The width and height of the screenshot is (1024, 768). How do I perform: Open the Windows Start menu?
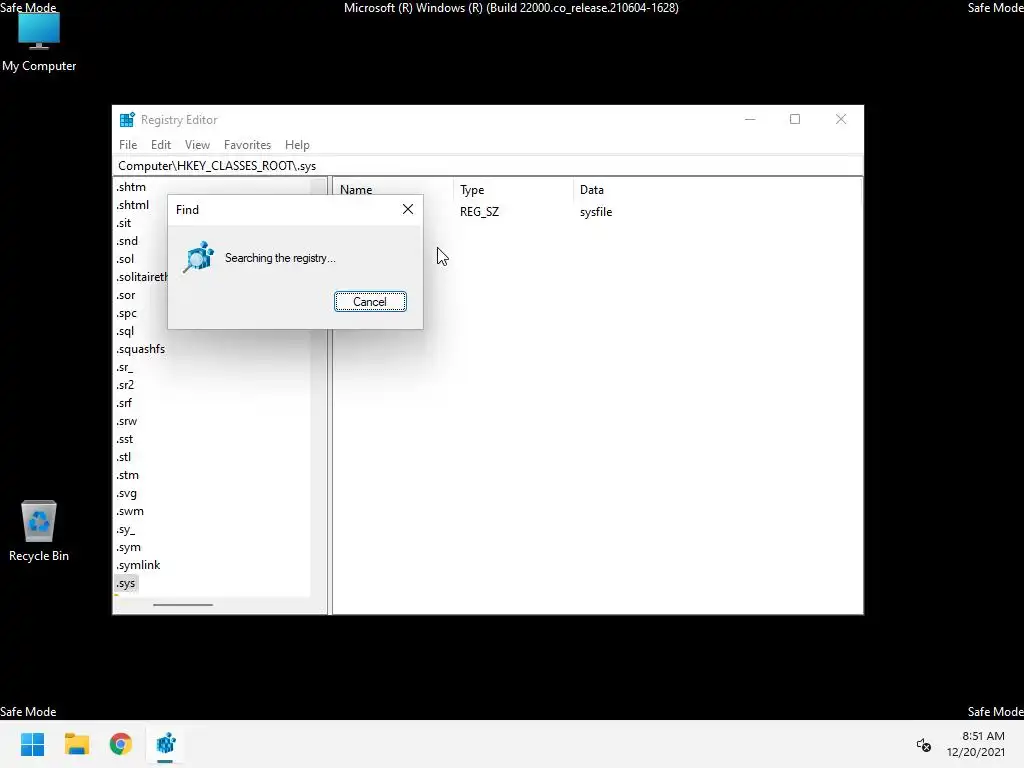pyautogui.click(x=32, y=744)
